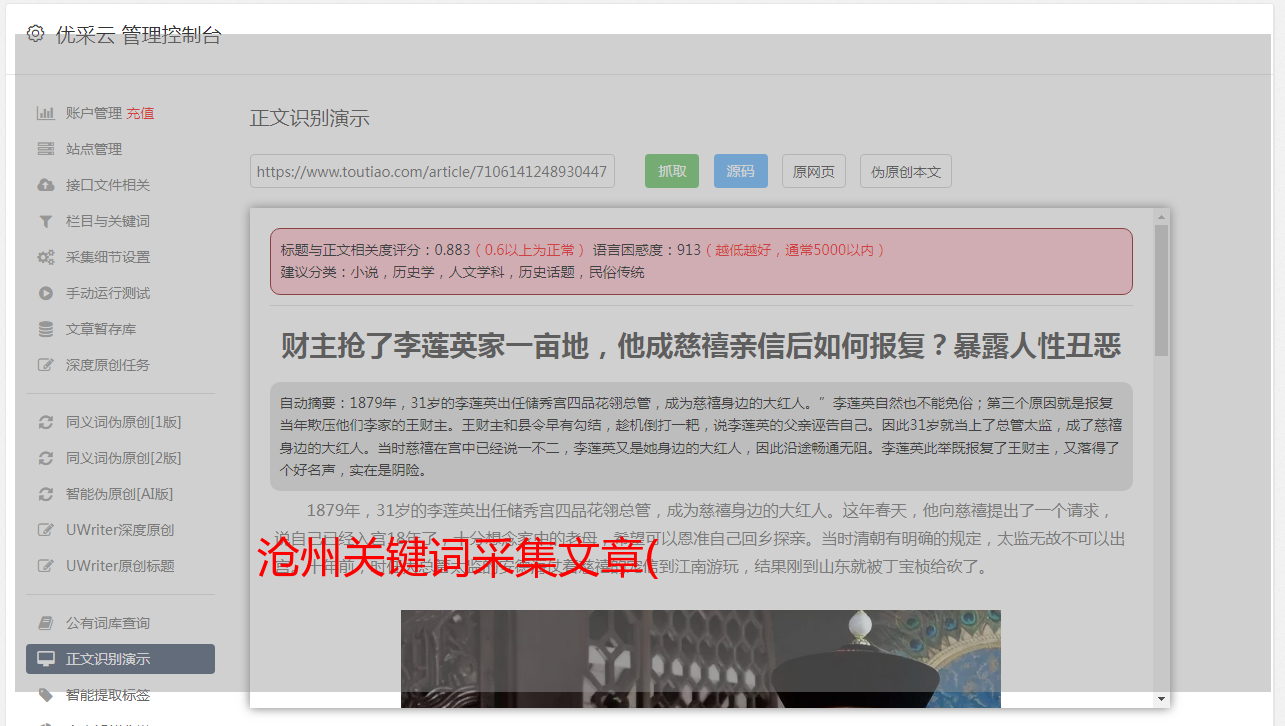1285x726 pixels.
Task: Click the edit icon for UWriter原创标题
Action: click(45, 566)
